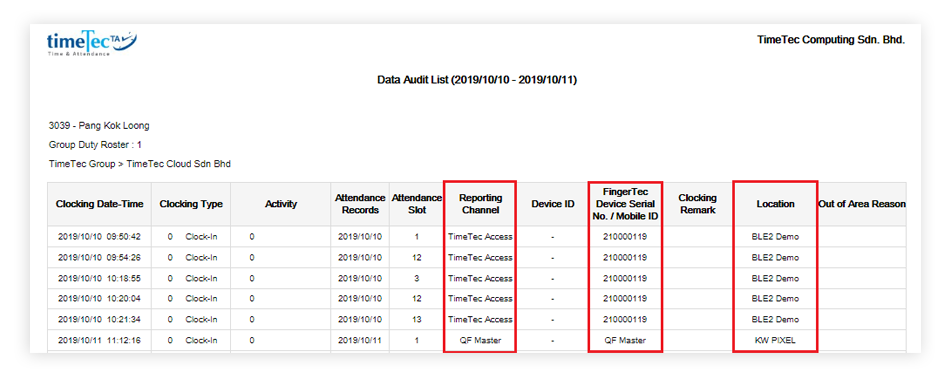Click the Device ID column header

click(553, 204)
